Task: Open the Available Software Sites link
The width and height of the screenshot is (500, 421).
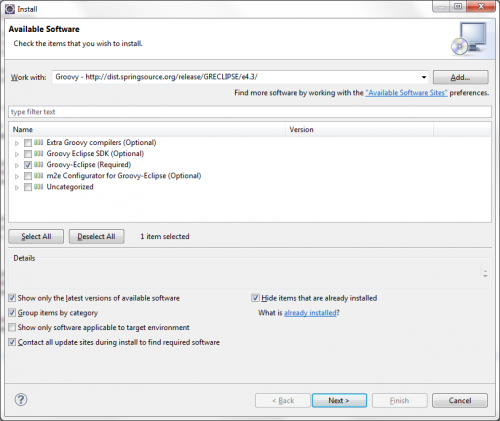Action: coord(406,93)
